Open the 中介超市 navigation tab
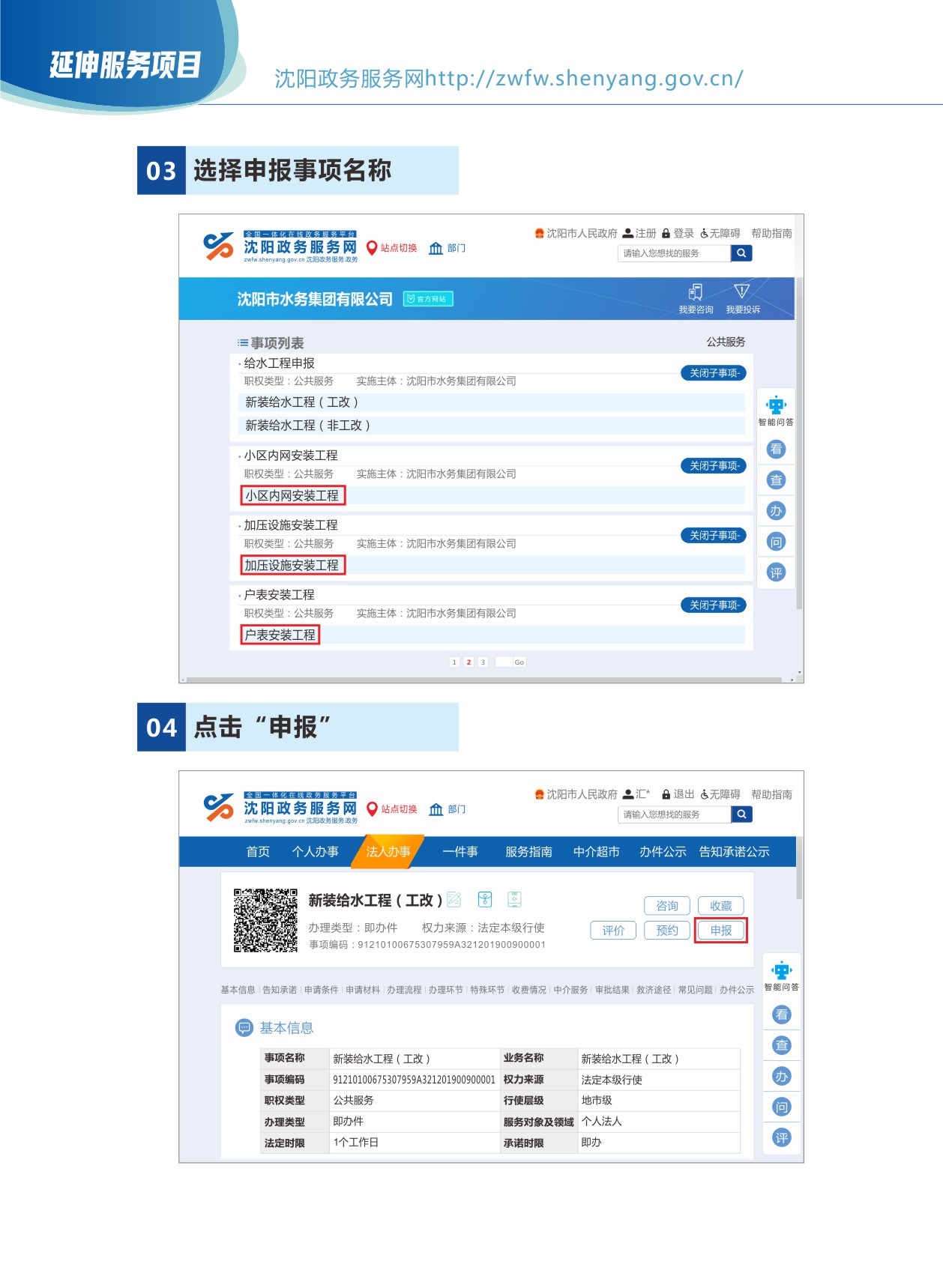The height and width of the screenshot is (1288, 943). [x=596, y=852]
